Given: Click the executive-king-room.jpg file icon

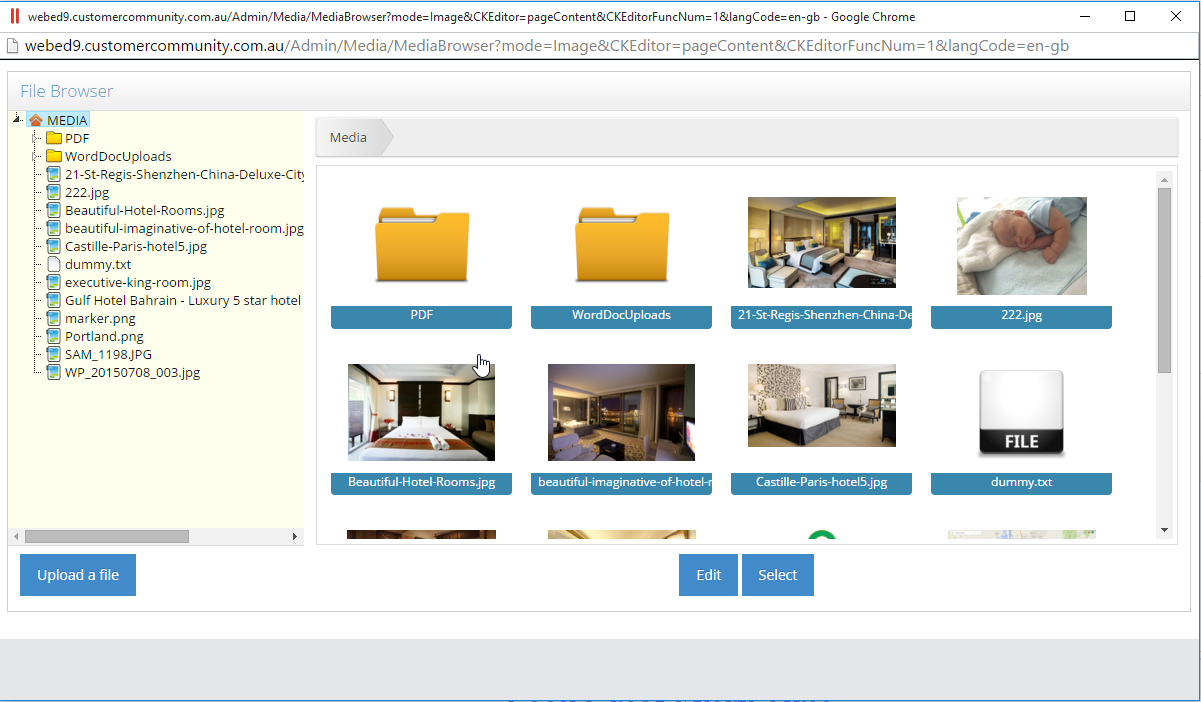Looking at the screenshot, I should pyautogui.click(x=53, y=282).
